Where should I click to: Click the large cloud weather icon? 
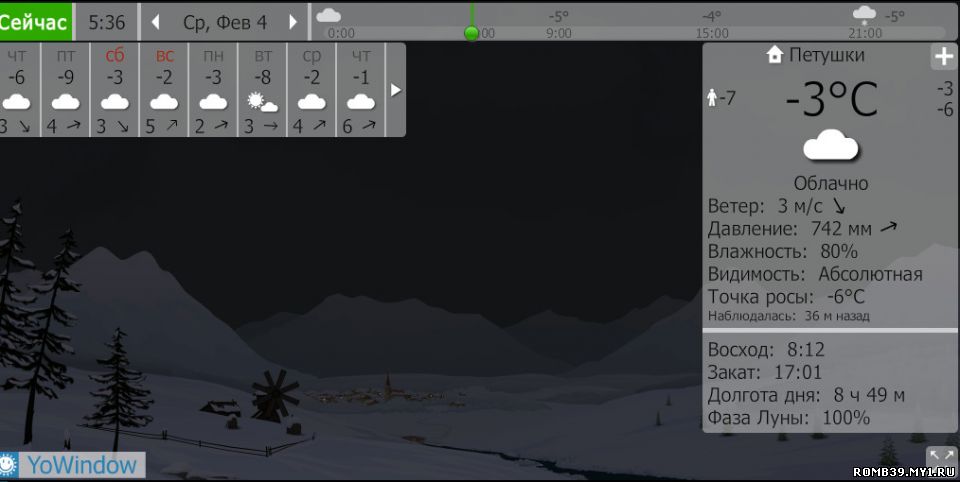[x=831, y=147]
